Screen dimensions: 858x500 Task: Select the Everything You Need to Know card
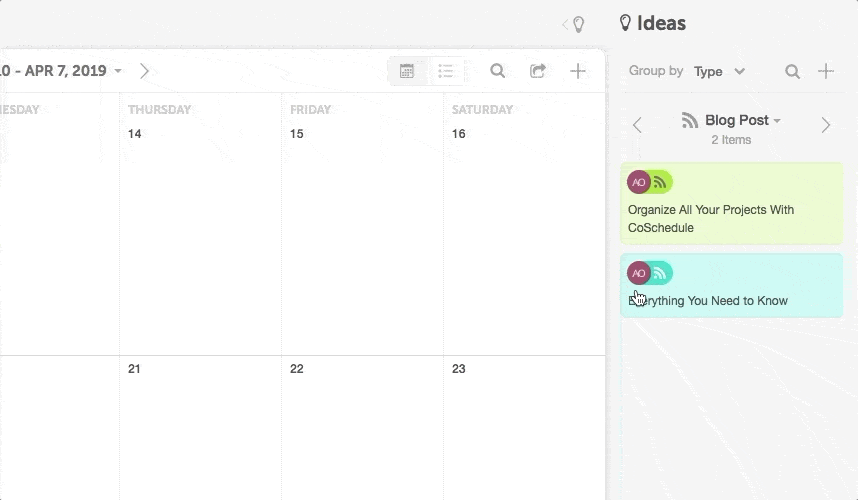(732, 285)
